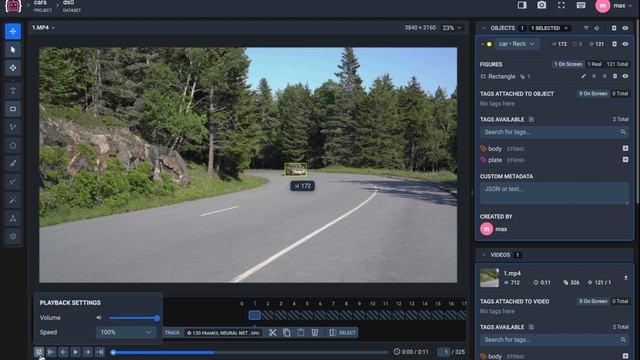Click the Custom Metadata JSON text field
Image resolution: width=640 pixels, height=360 pixels.
click(x=554, y=193)
